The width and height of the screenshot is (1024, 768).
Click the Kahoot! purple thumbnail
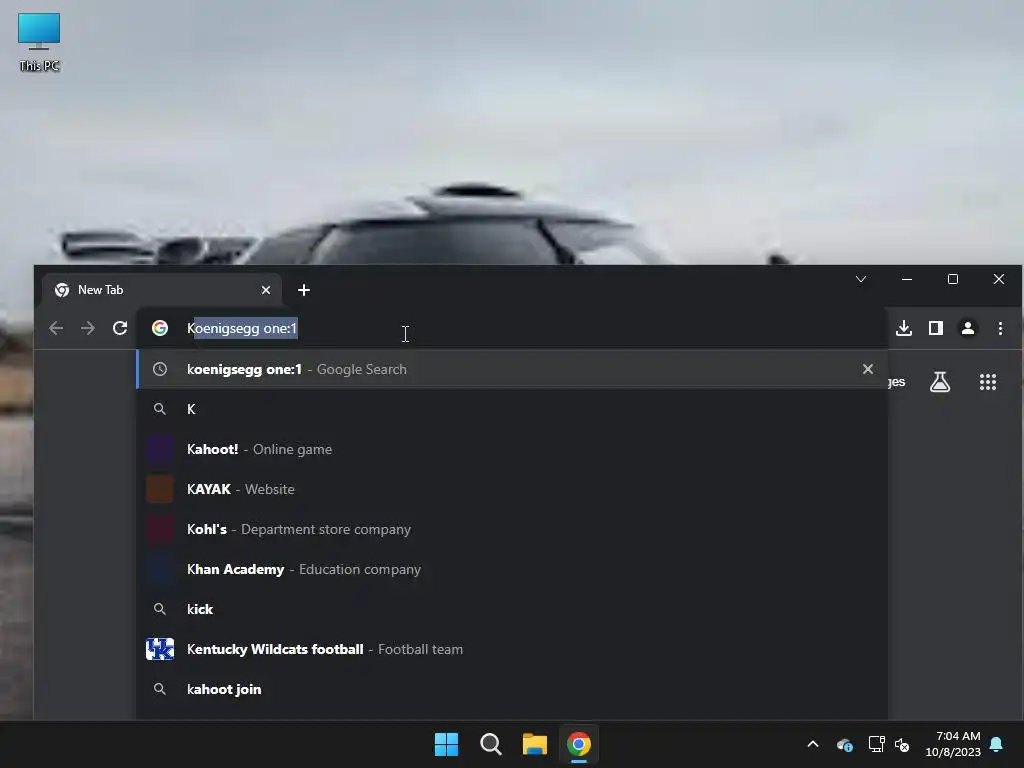(160, 449)
